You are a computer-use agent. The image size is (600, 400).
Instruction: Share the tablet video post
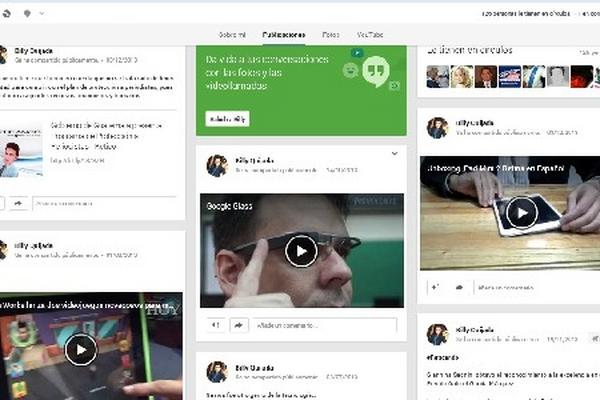coord(459,287)
